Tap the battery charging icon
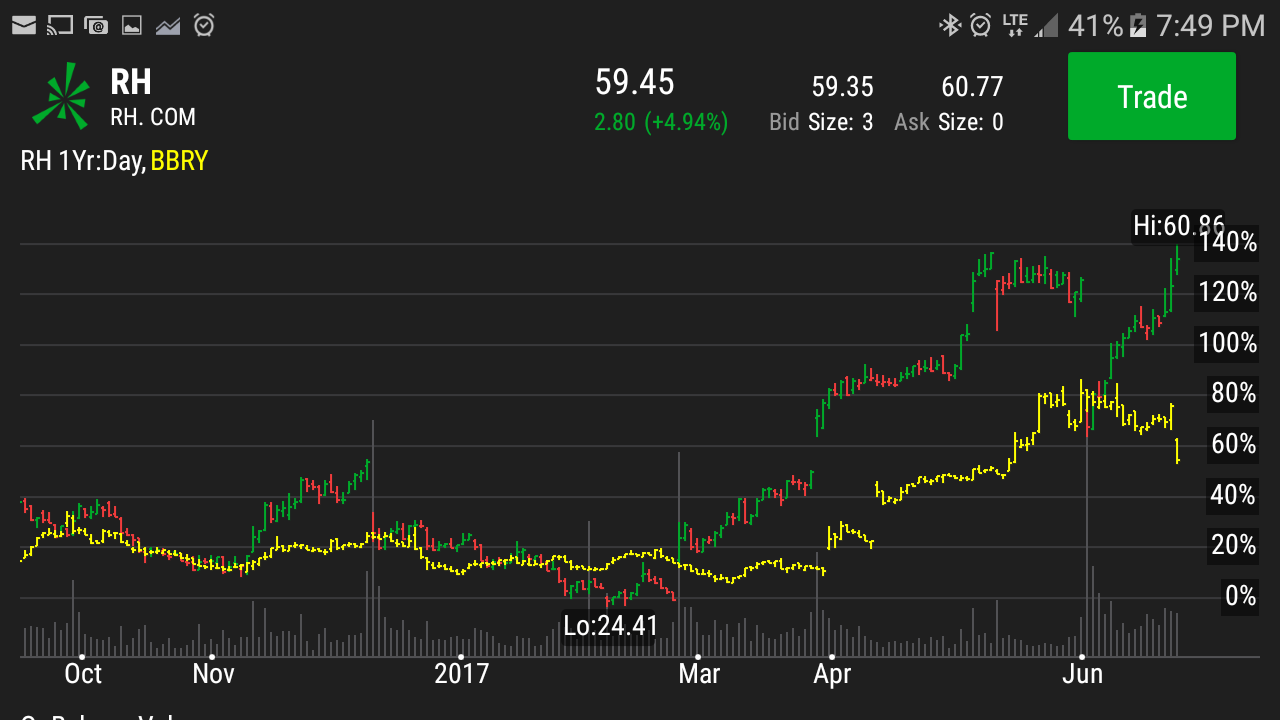The height and width of the screenshot is (720, 1280). point(1137,25)
